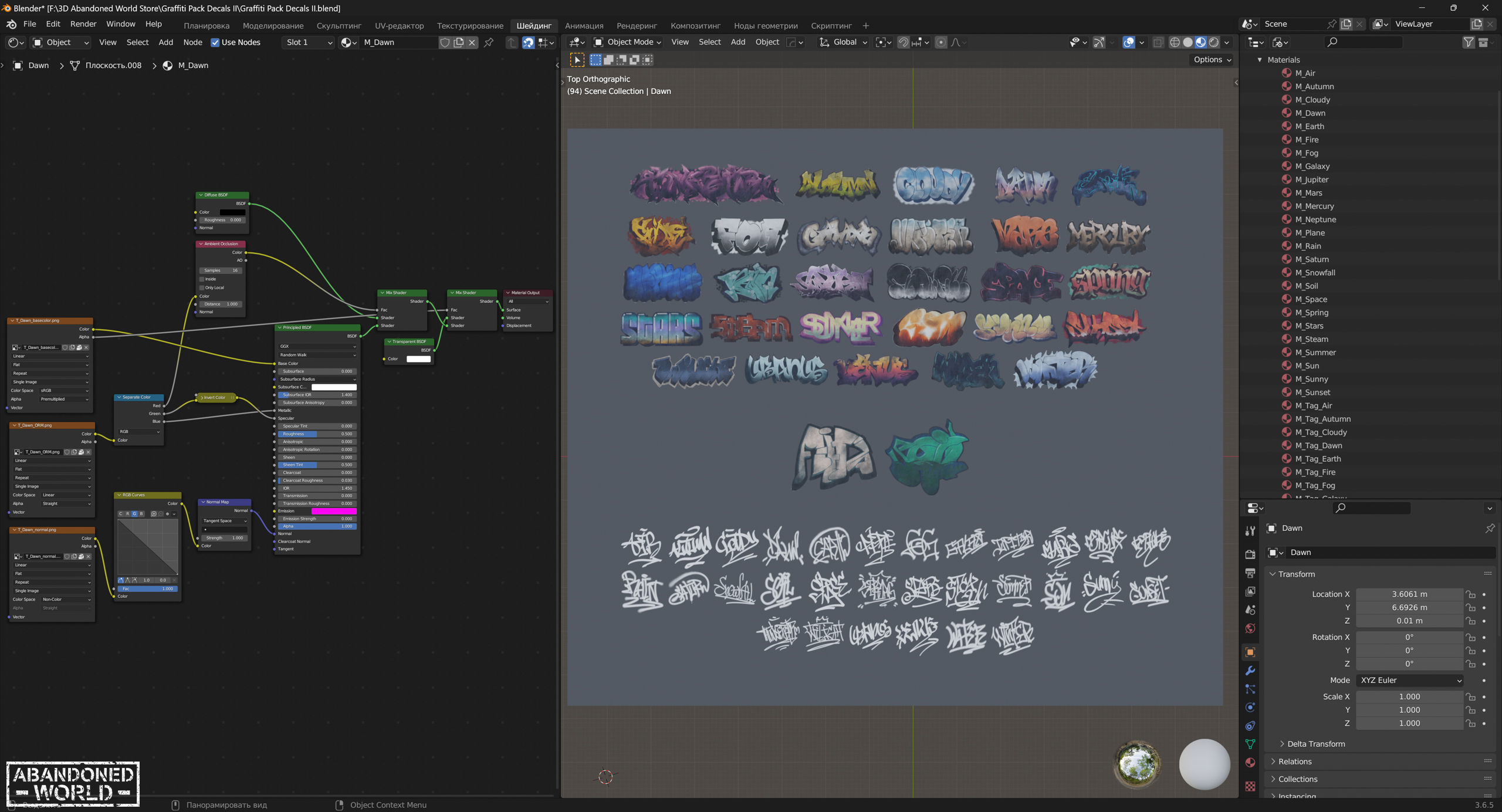Image resolution: width=1502 pixels, height=812 pixels.
Task: Click the outliner filter funnel icon
Action: [x=1468, y=42]
